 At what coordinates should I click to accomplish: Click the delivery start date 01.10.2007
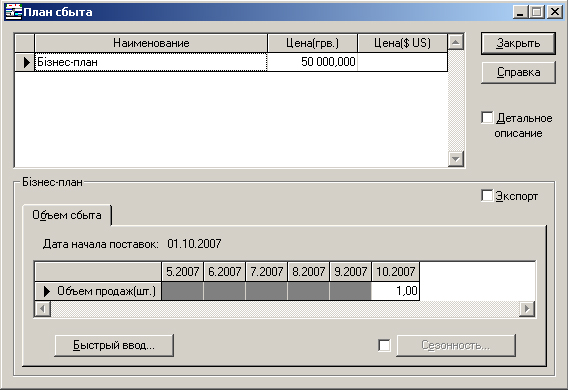(194, 244)
